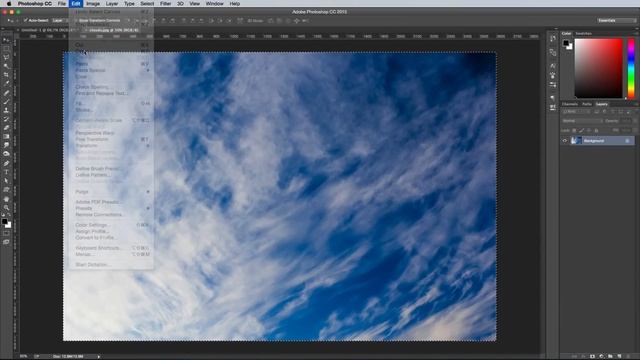This screenshot has width=640, height=360.
Task: Click the Background layer thumbnail
Action: click(x=576, y=141)
